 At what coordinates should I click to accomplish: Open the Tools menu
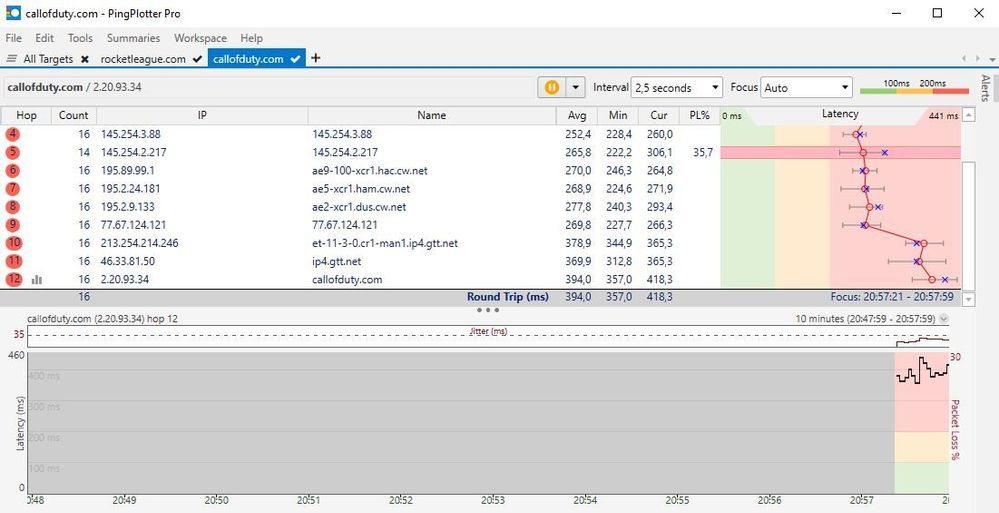(80, 38)
